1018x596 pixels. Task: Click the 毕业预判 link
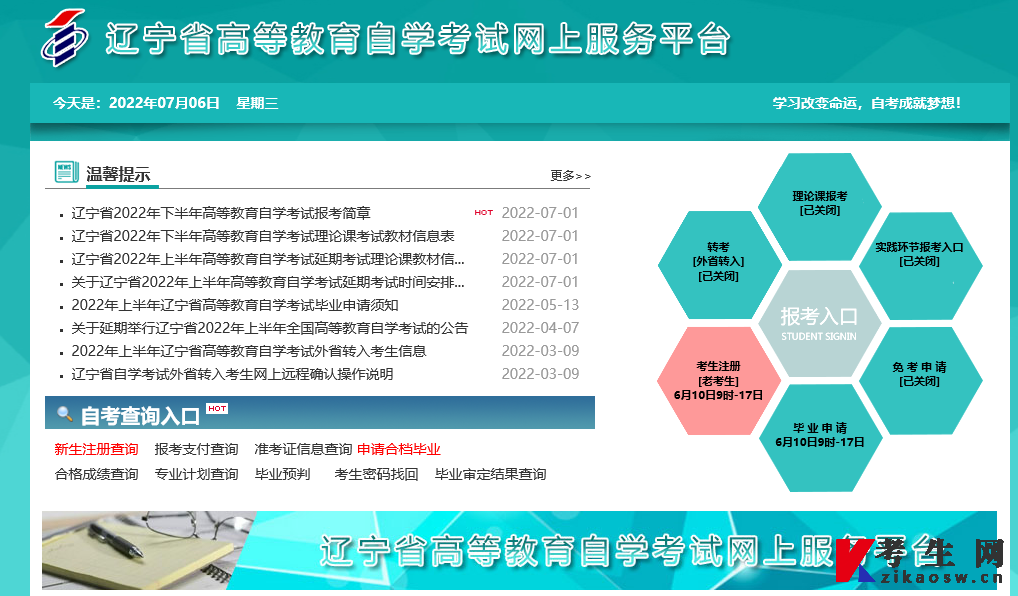[282, 474]
